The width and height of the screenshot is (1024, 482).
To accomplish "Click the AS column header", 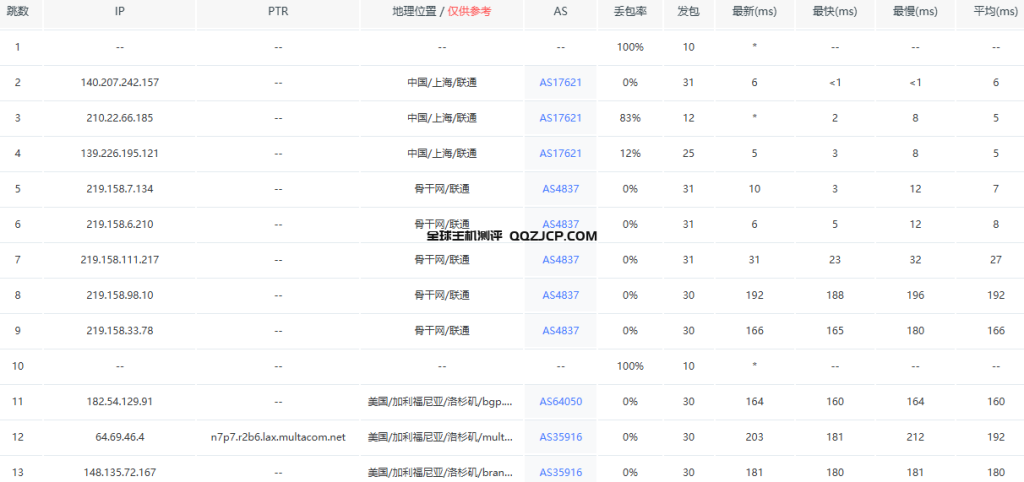I will coord(560,12).
